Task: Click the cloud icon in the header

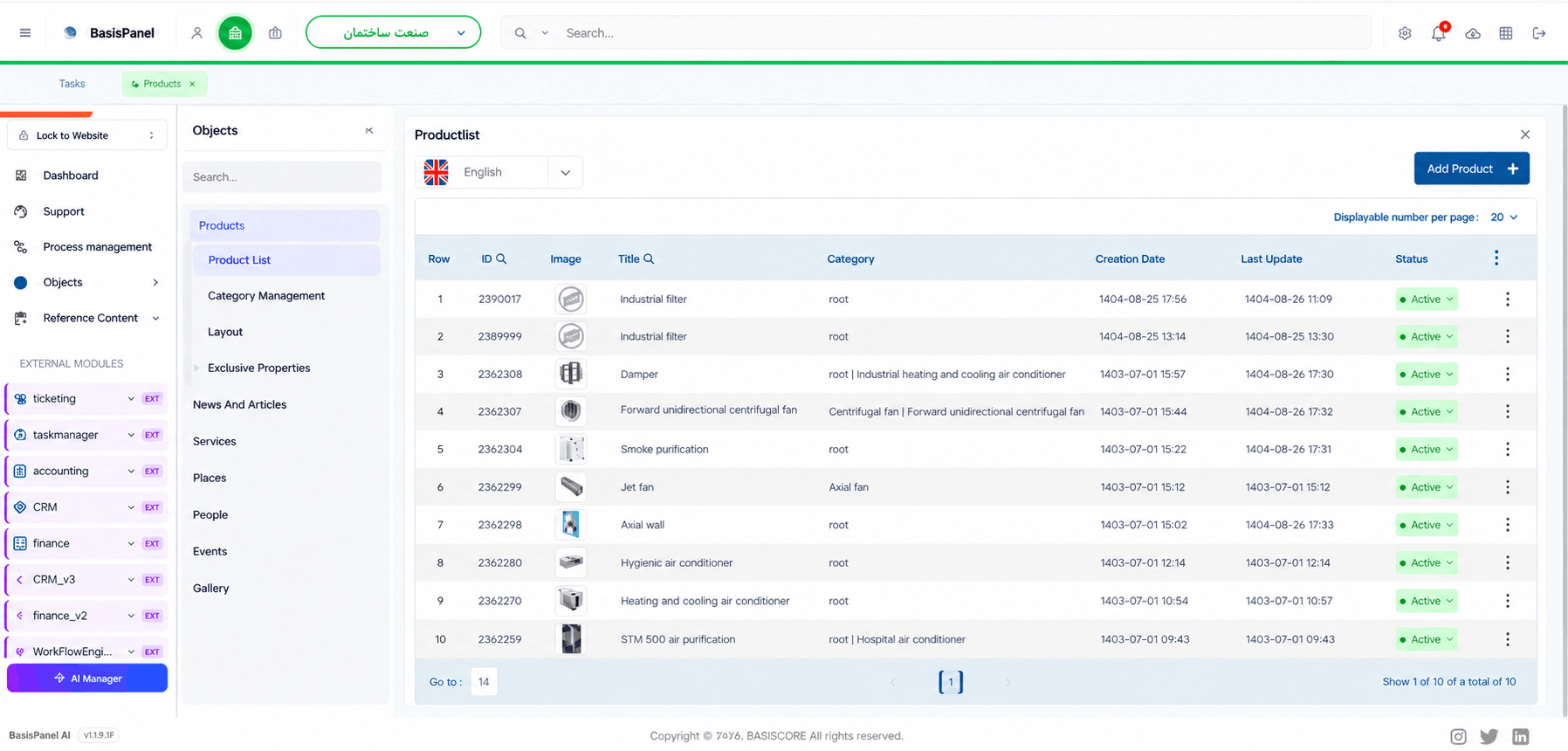Action: click(1473, 33)
